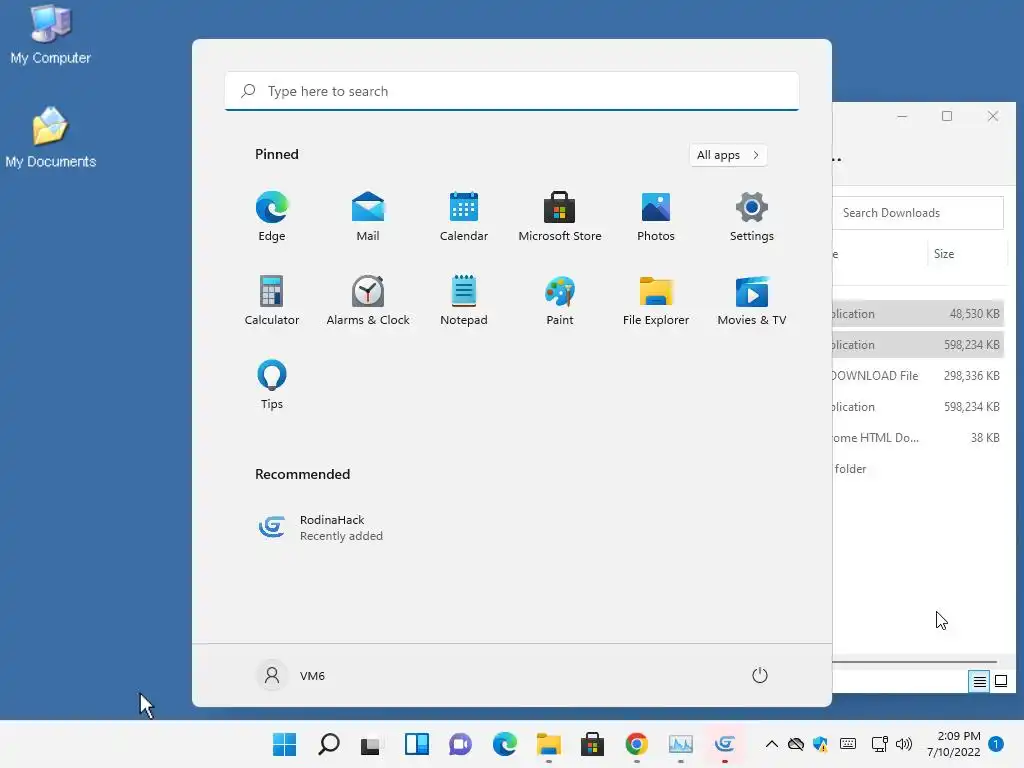The width and height of the screenshot is (1024, 768).
Task: Launch Notepad from pinned apps
Action: [464, 300]
